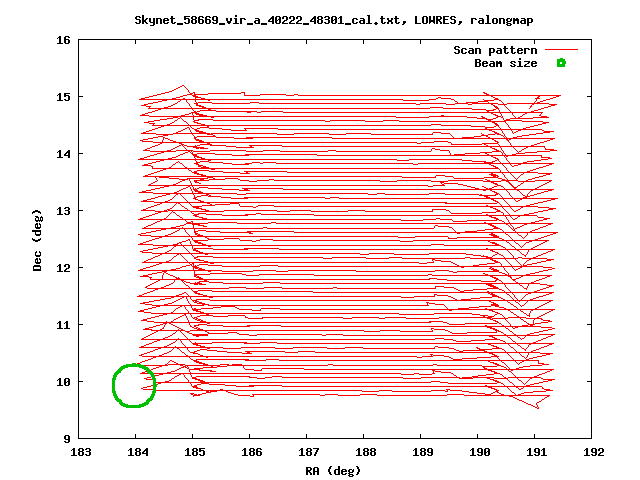Click the Dec axis value 11
Screen dimensions: 640x480
click(x=63, y=325)
